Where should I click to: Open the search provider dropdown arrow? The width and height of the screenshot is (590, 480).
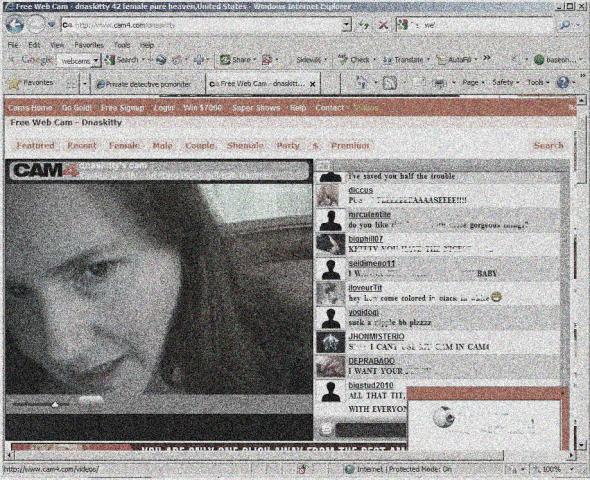coord(578,26)
